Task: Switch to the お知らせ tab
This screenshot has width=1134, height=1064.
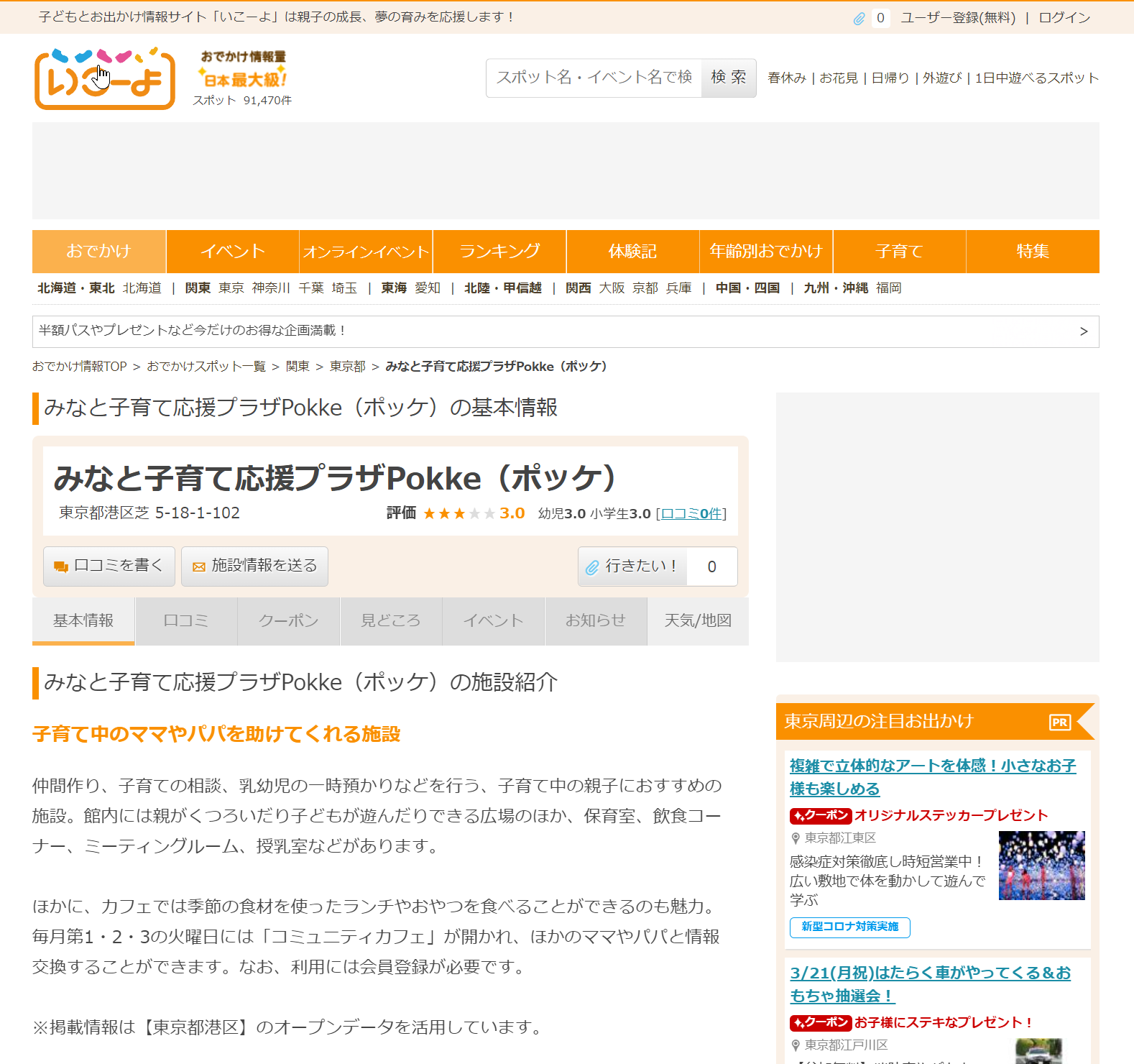Action: click(x=596, y=621)
